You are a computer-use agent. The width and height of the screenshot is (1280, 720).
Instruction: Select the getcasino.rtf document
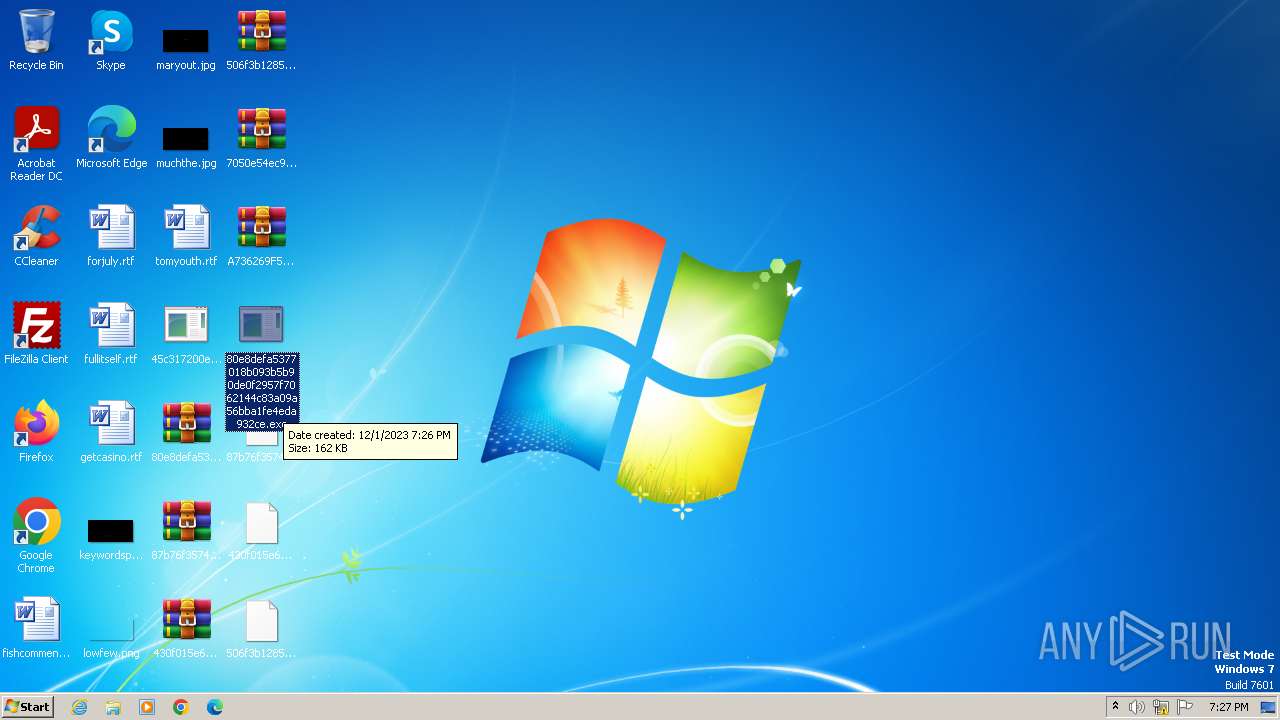[x=111, y=432]
